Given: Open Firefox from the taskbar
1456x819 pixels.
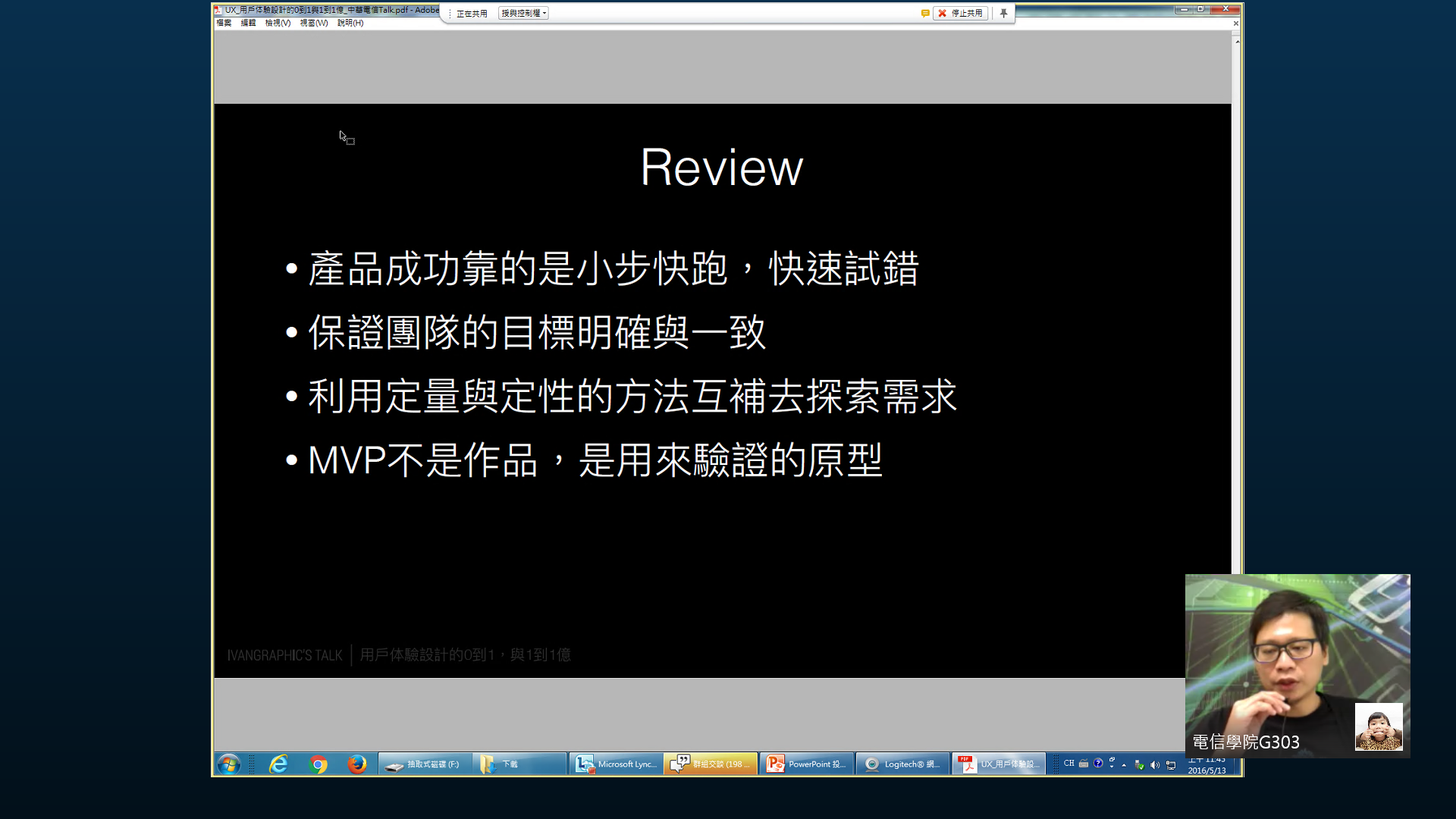Looking at the screenshot, I should pyautogui.click(x=356, y=764).
